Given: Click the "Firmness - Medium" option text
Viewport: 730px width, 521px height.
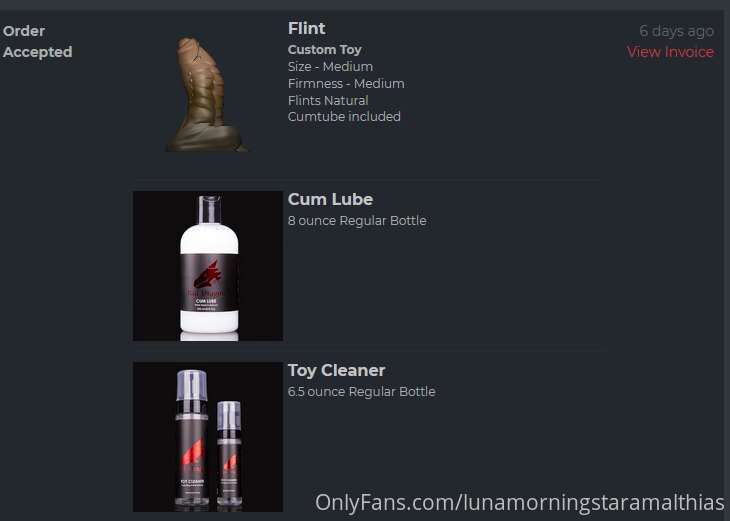Looking at the screenshot, I should coord(346,83).
